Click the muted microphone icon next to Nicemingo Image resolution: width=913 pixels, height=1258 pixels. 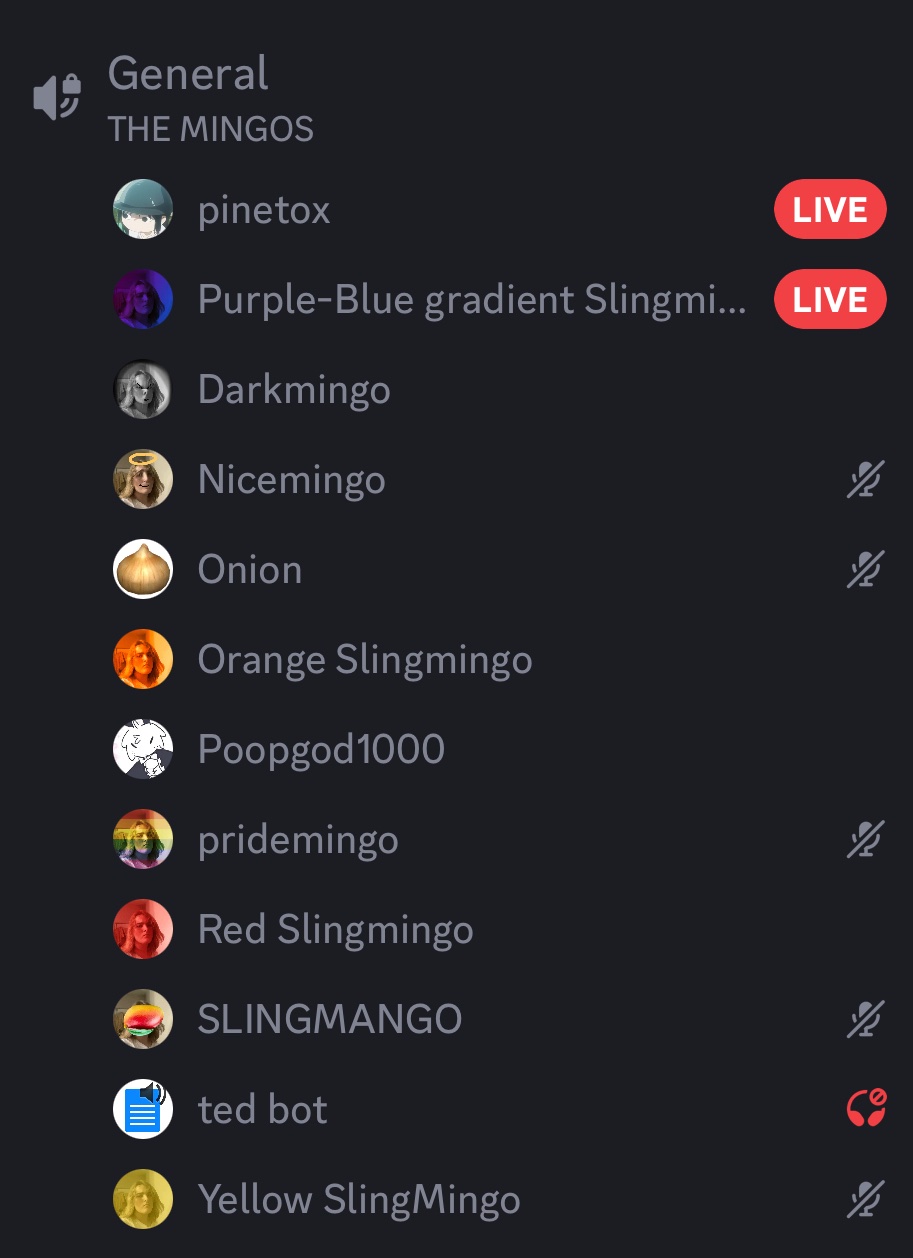865,480
